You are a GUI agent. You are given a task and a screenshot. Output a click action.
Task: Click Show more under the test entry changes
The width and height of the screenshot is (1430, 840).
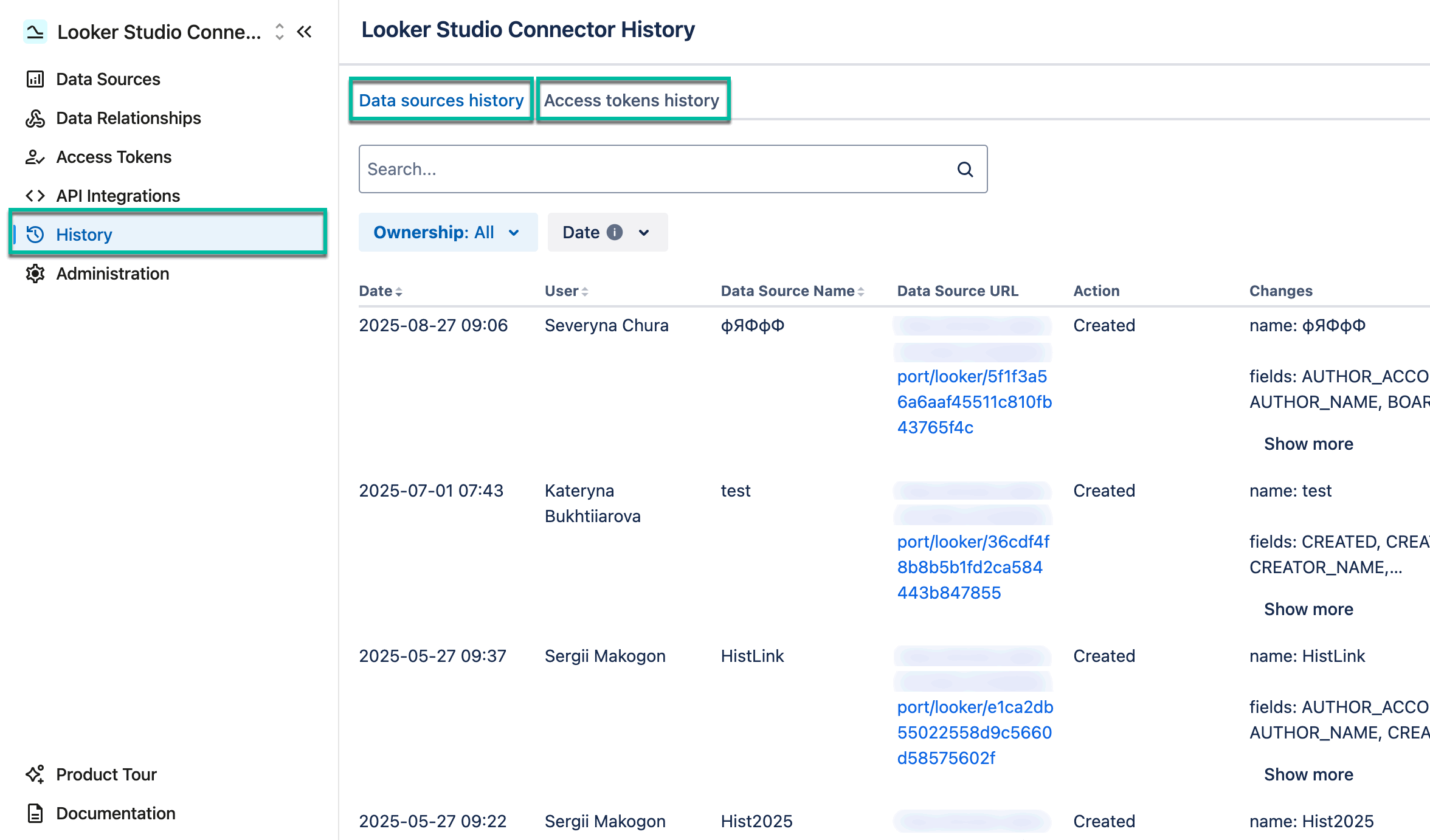pos(1308,608)
